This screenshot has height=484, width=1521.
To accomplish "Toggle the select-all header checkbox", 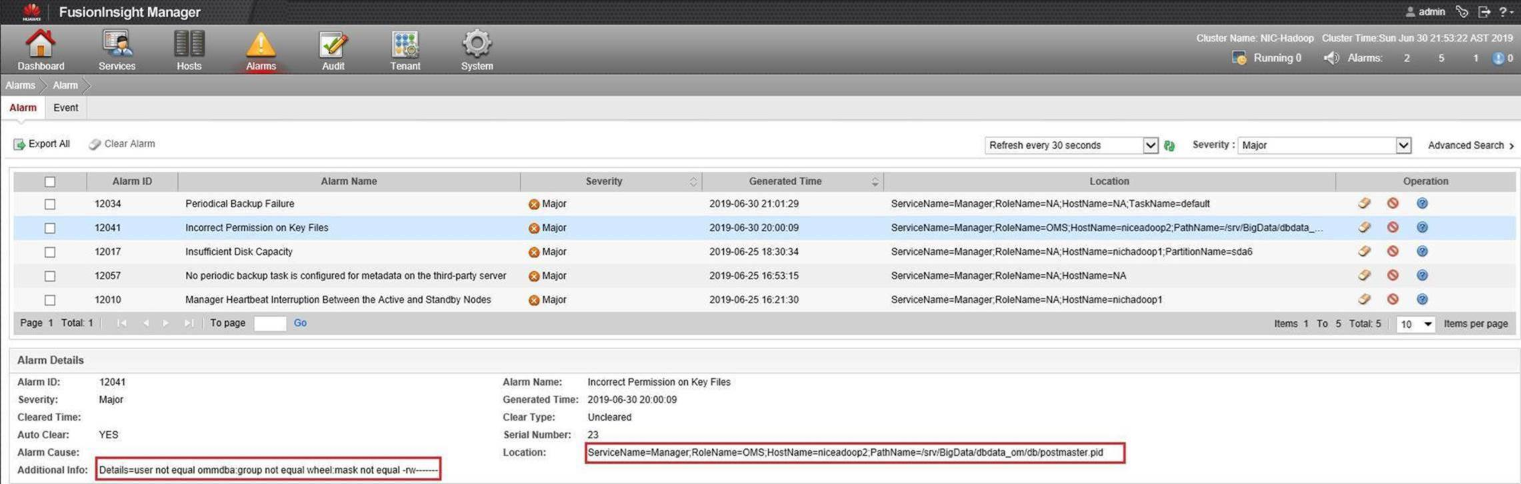I will pos(50,182).
